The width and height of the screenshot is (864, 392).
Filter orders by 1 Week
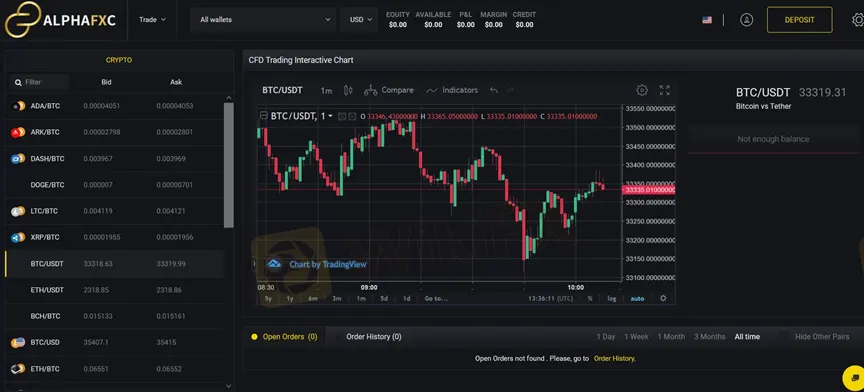click(636, 336)
